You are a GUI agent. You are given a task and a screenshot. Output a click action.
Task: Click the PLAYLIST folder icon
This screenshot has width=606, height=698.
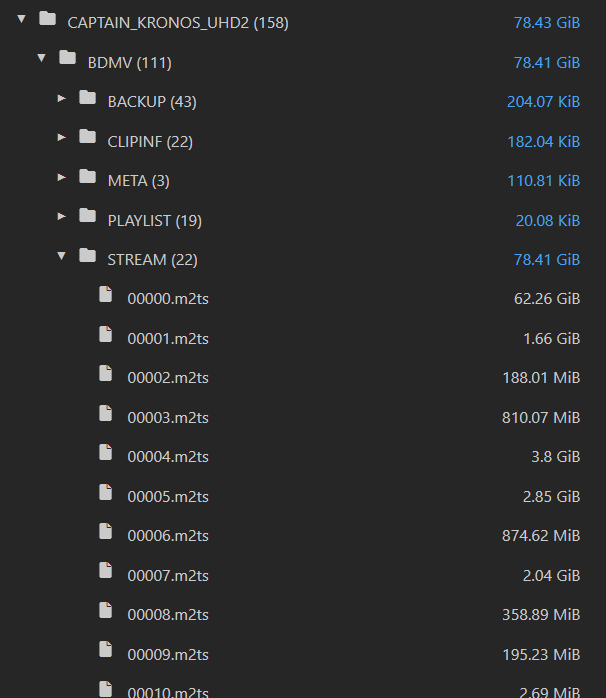(x=87, y=217)
